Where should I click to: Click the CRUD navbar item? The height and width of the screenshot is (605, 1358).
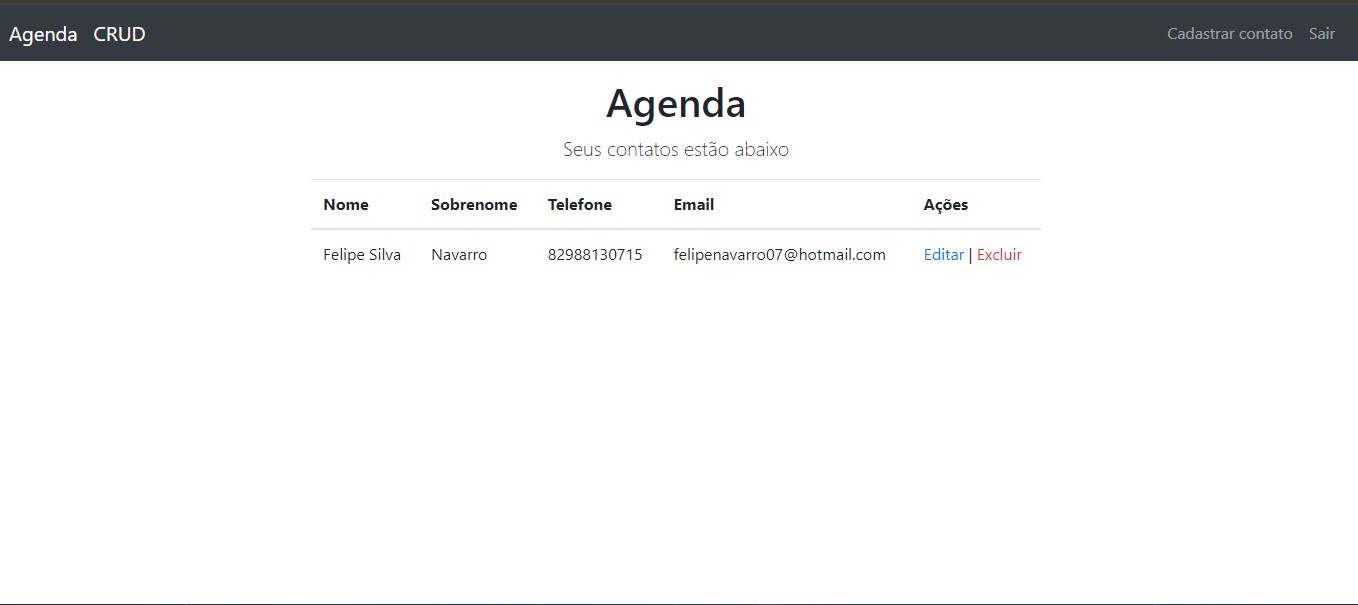(x=119, y=33)
